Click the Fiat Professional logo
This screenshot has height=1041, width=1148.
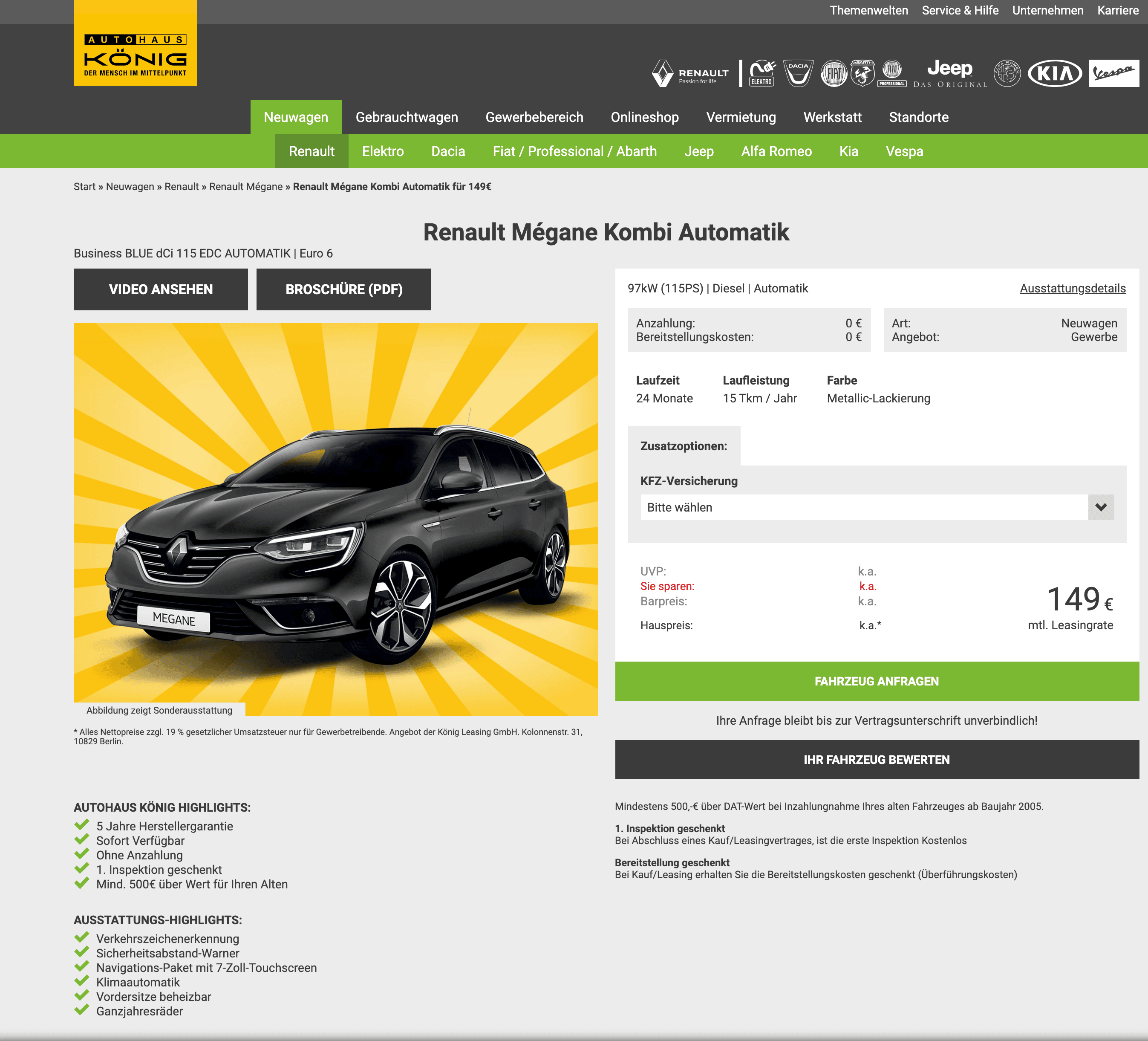tap(892, 73)
